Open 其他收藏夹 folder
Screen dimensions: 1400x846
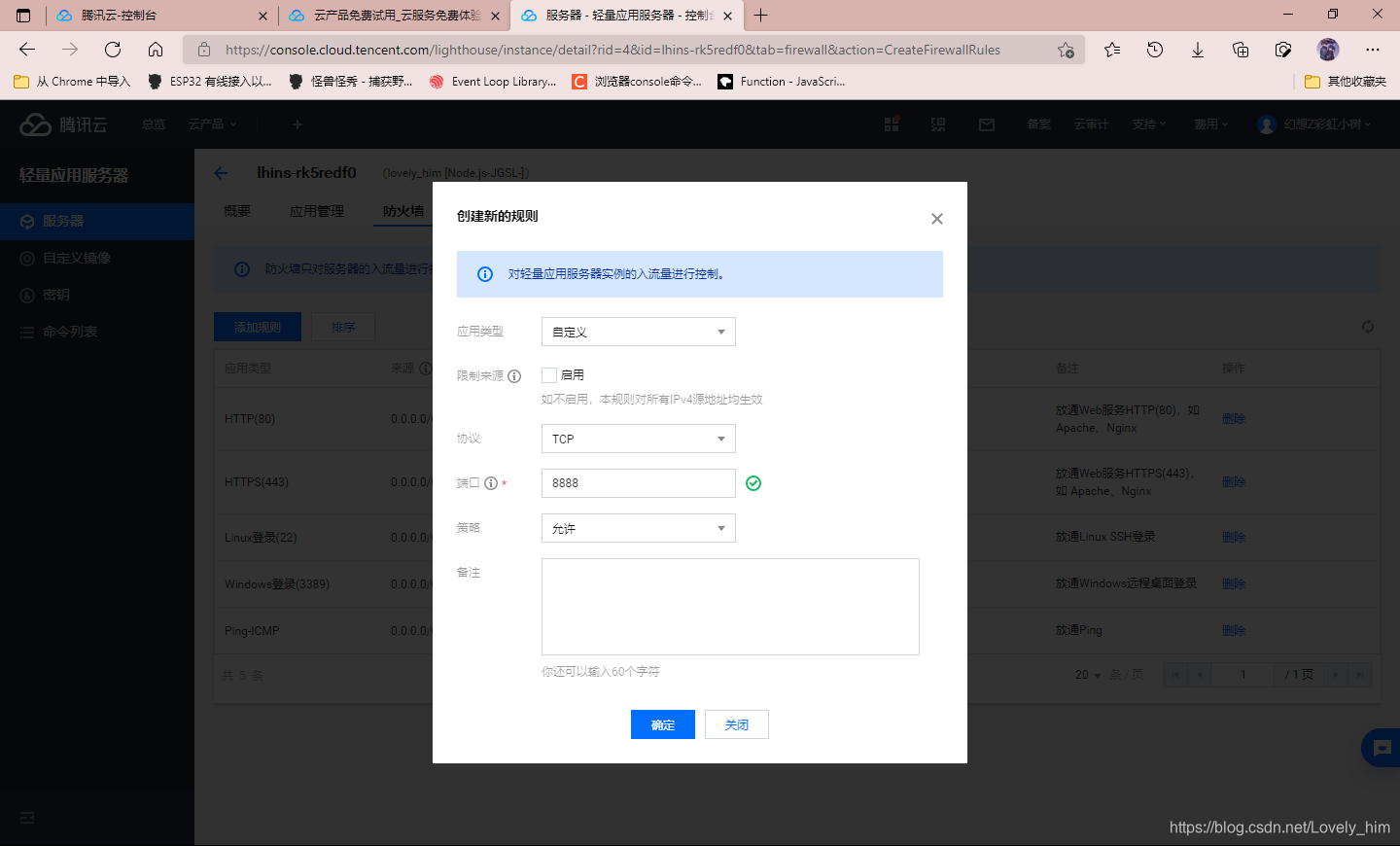[1346, 82]
